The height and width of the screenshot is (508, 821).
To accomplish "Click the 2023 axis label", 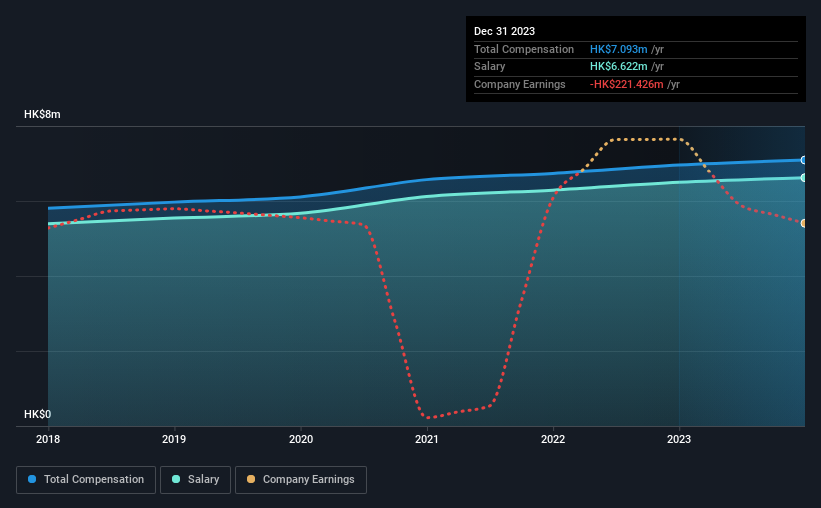I will [679, 439].
